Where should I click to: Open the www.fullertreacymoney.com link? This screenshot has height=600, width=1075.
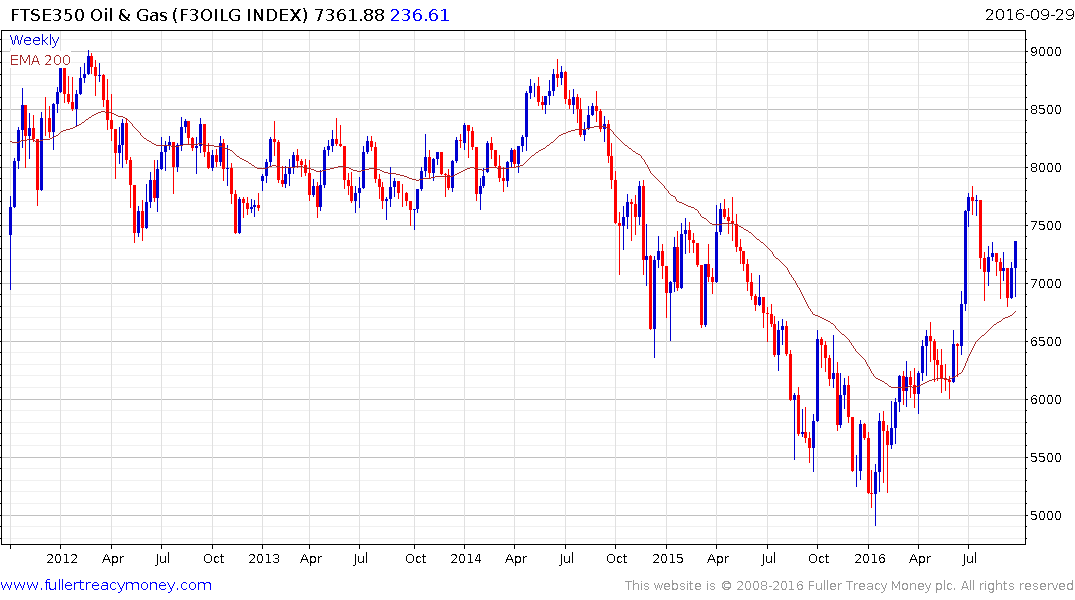[x=106, y=585]
